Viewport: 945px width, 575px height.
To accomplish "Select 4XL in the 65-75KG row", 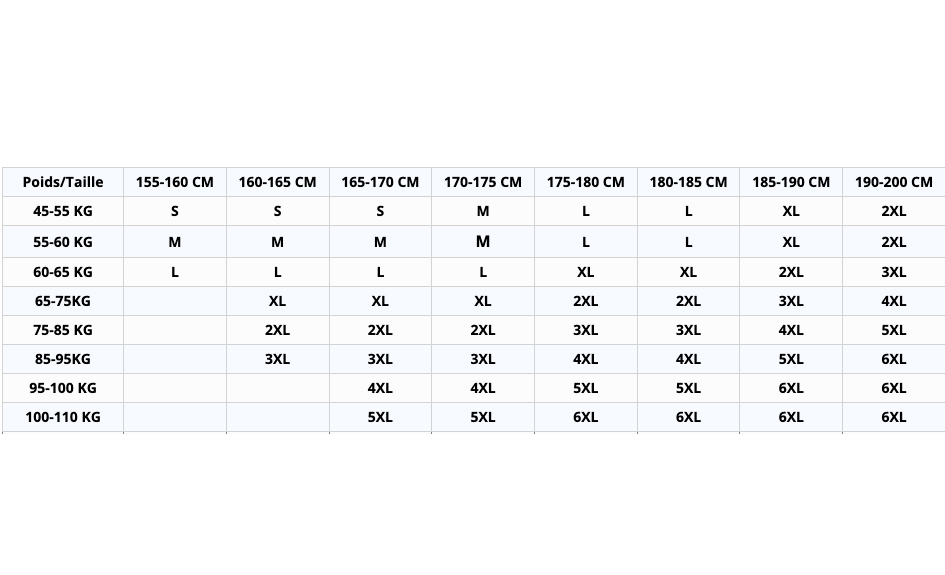I will coord(893,301).
